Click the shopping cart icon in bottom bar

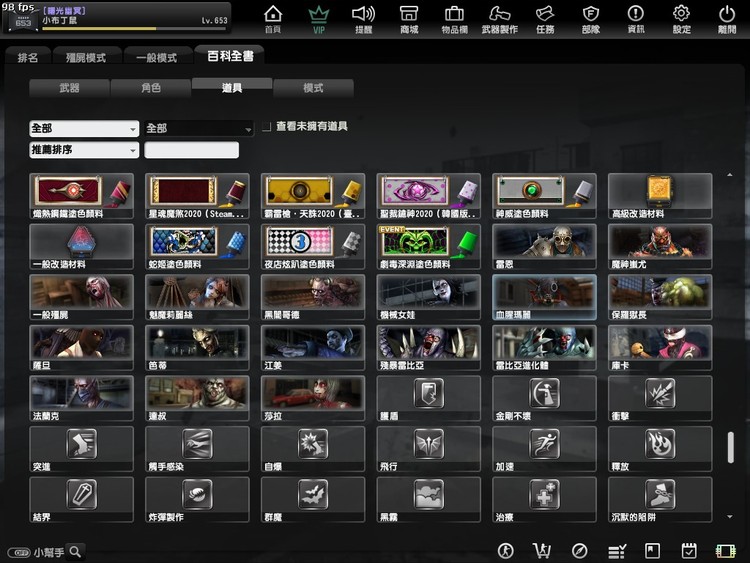point(542,551)
